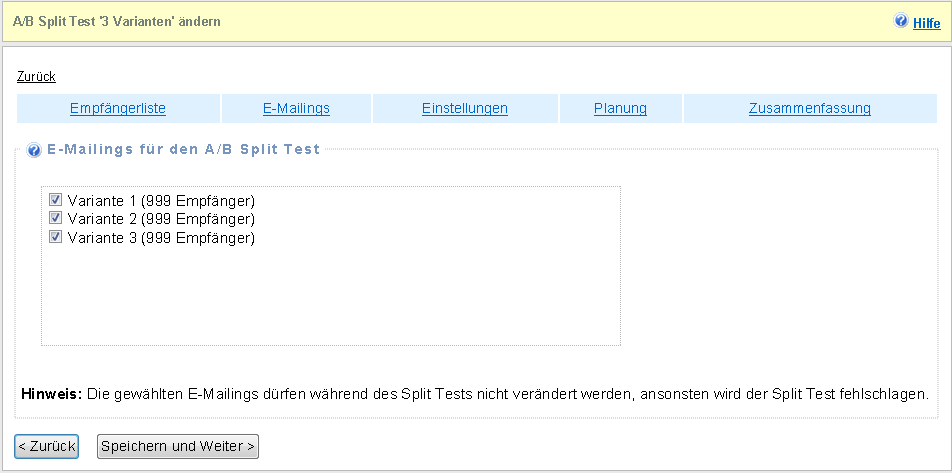Viewport: 952px width, 473px height.
Task: Click the 'Variante 2 (999 Empfänger)' label text
Action: pos(161,219)
